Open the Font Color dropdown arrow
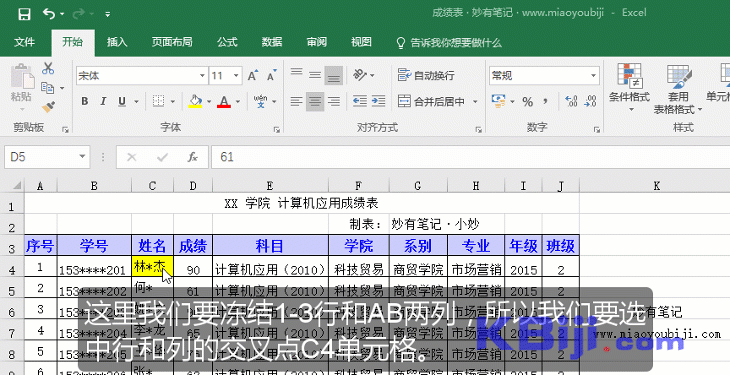 (x=237, y=101)
